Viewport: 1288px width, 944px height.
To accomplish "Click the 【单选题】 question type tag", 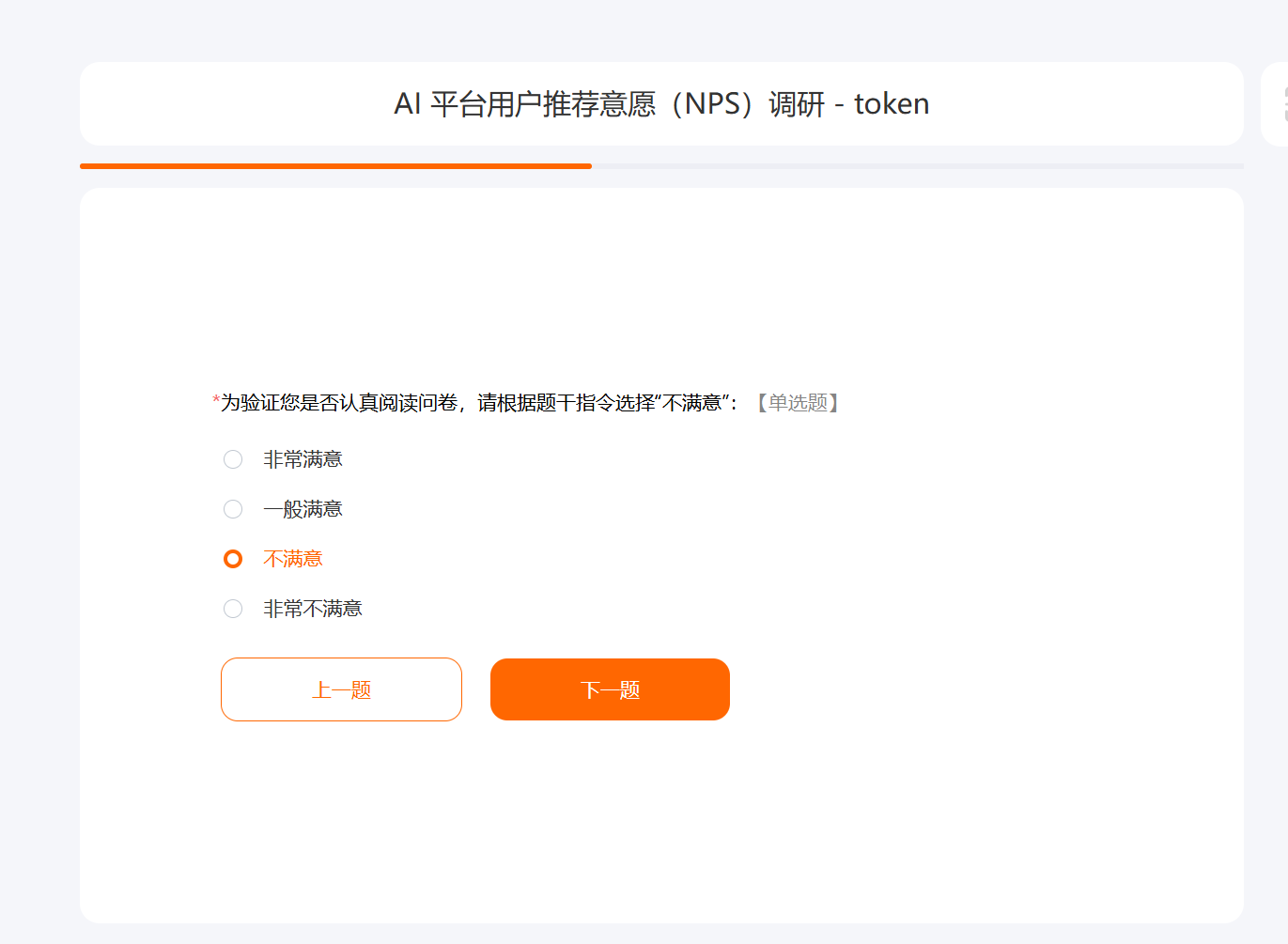I will (798, 403).
